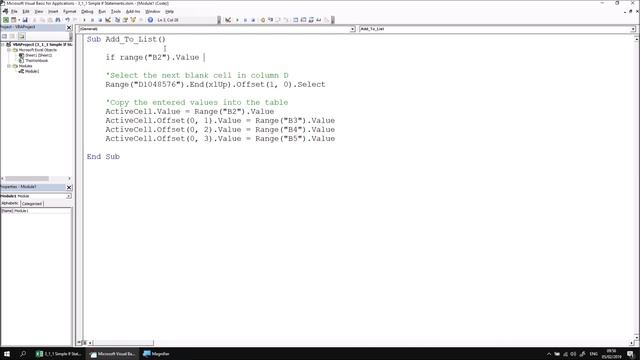Click the (Name) Module1 property field

[36, 211]
